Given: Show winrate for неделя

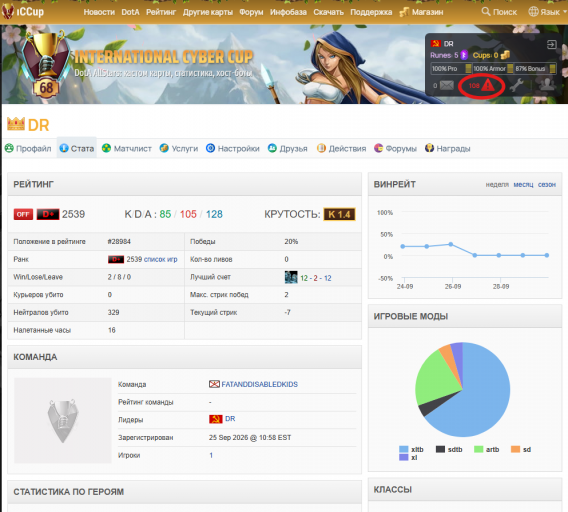Looking at the screenshot, I should coord(497,184).
